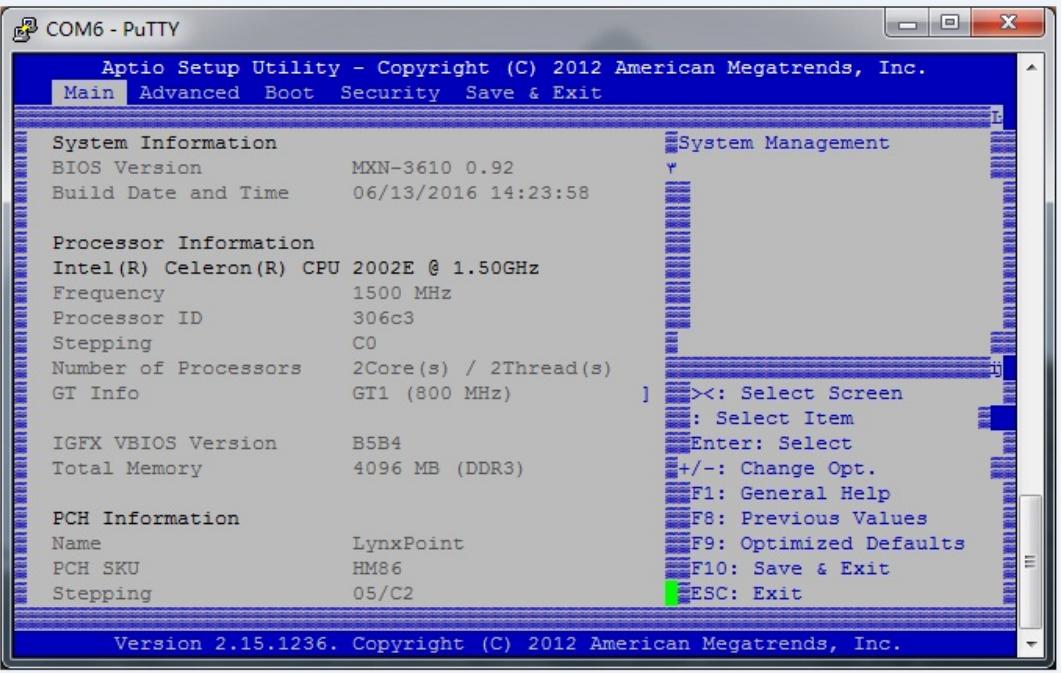Switch to the Boot tab
This screenshot has height=673, width=1062.
pyautogui.click(x=289, y=93)
